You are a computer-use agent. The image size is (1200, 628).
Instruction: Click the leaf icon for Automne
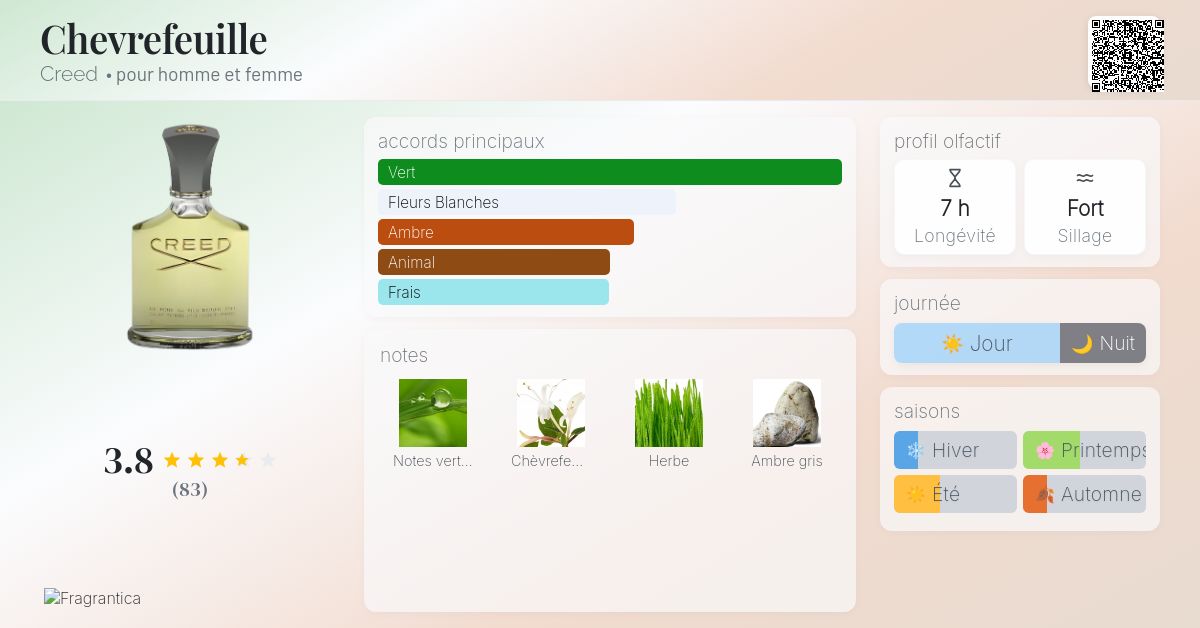click(1044, 495)
